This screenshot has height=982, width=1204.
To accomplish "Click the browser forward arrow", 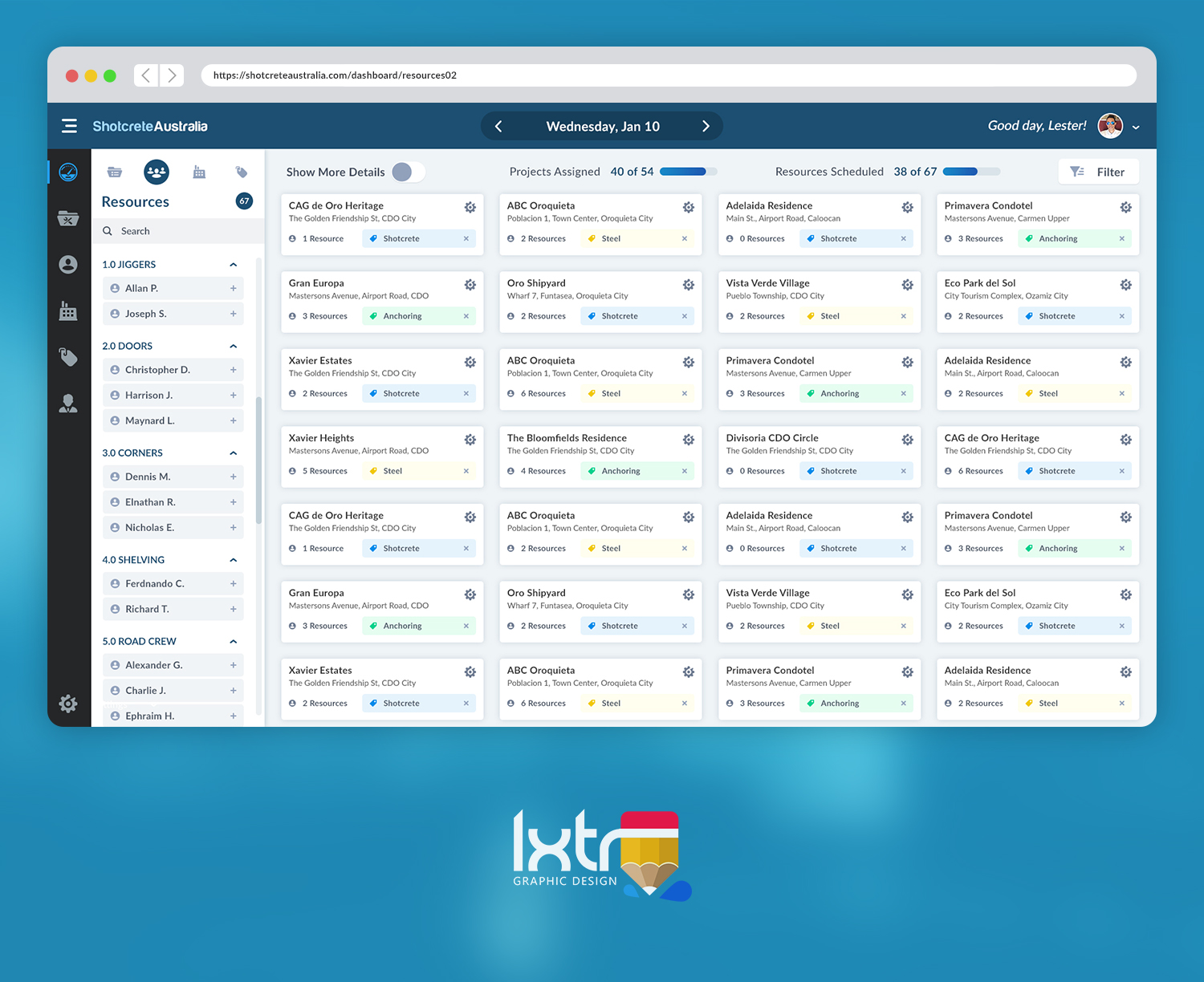I will 172,75.
